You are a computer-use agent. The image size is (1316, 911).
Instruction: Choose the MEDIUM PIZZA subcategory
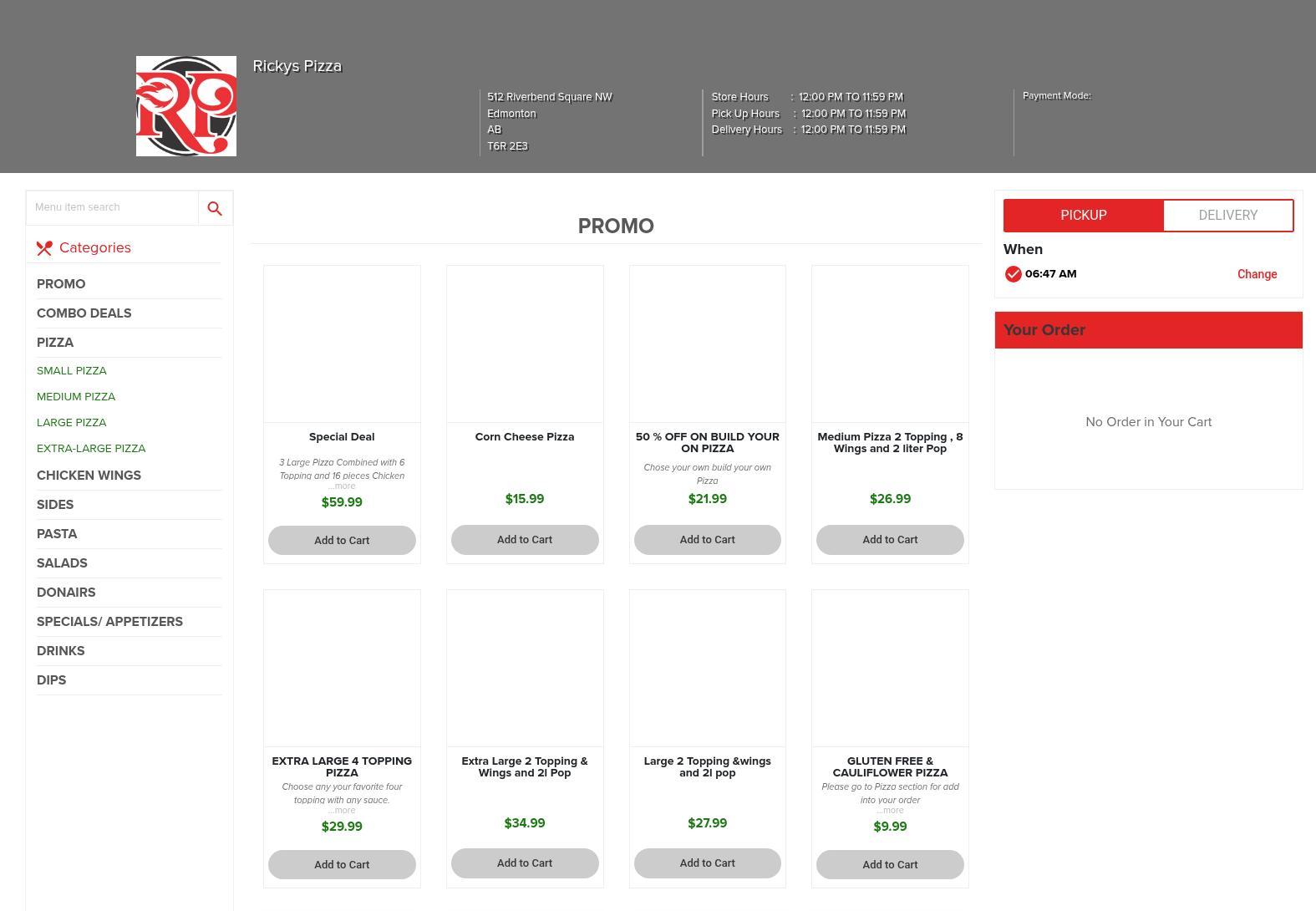76,397
